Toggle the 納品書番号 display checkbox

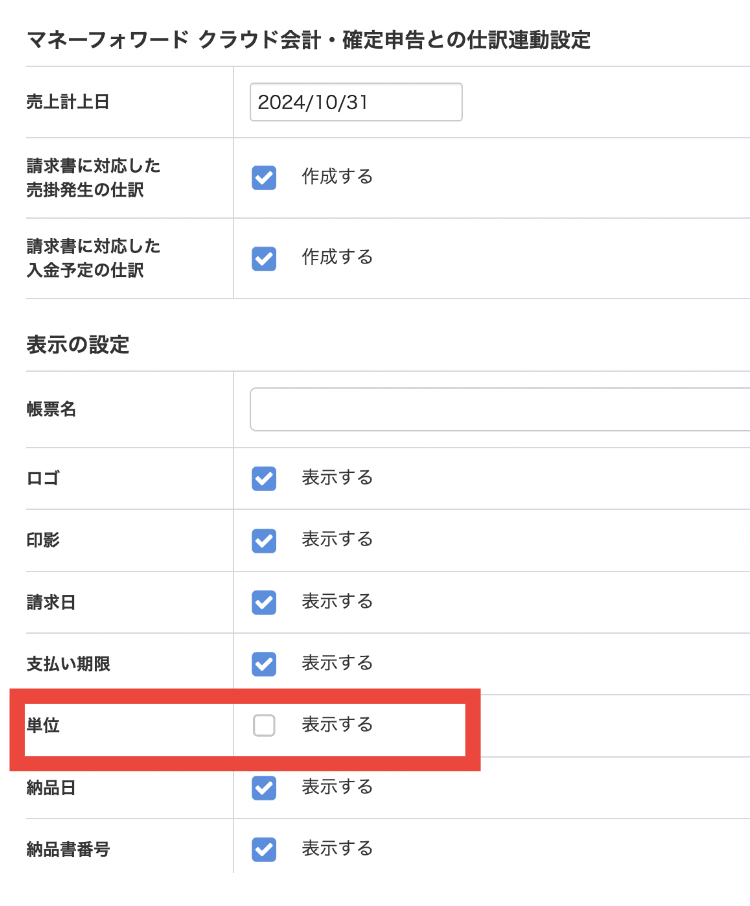[x=264, y=850]
